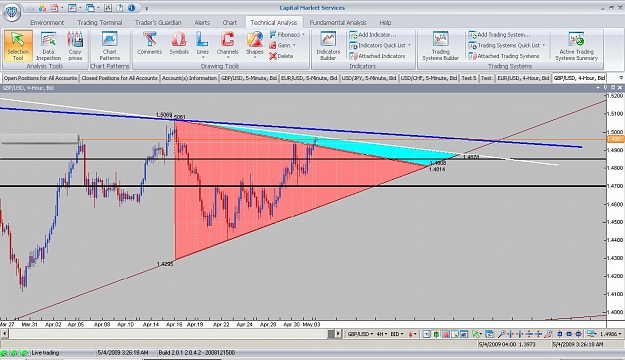
Task: Open the GBP/USD symbol dropdown
Action: pos(360,334)
